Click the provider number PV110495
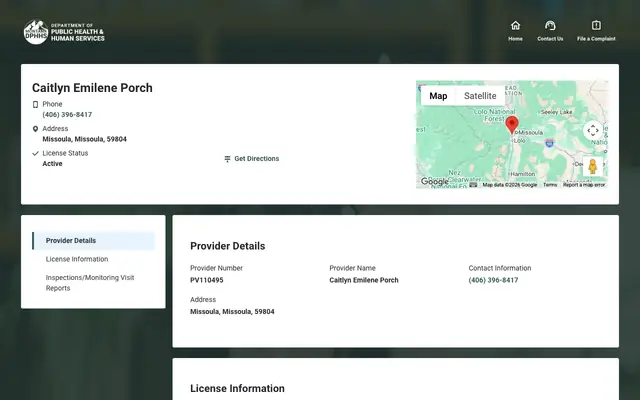The image size is (640, 400). click(207, 280)
